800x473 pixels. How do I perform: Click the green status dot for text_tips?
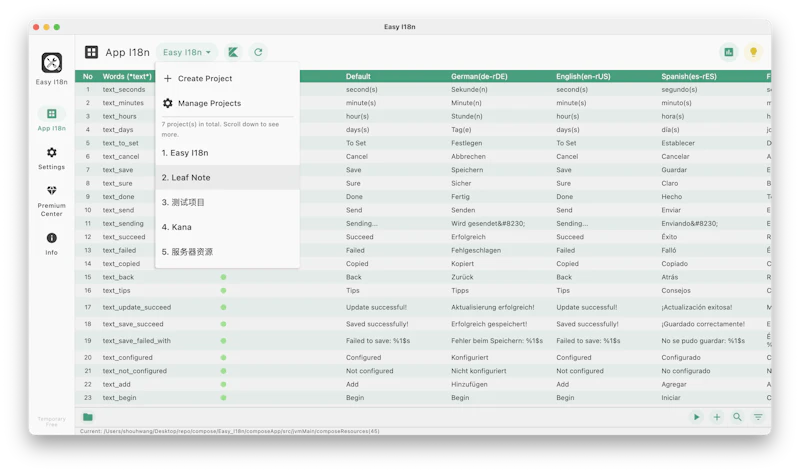tap(223, 290)
